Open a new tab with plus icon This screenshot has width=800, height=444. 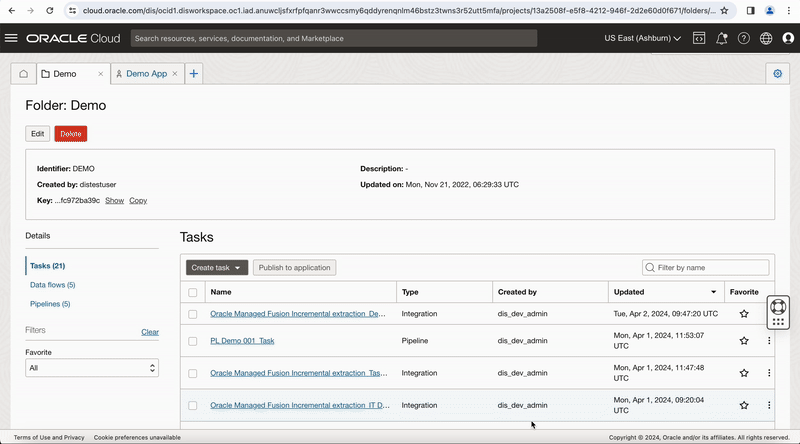[x=194, y=74]
